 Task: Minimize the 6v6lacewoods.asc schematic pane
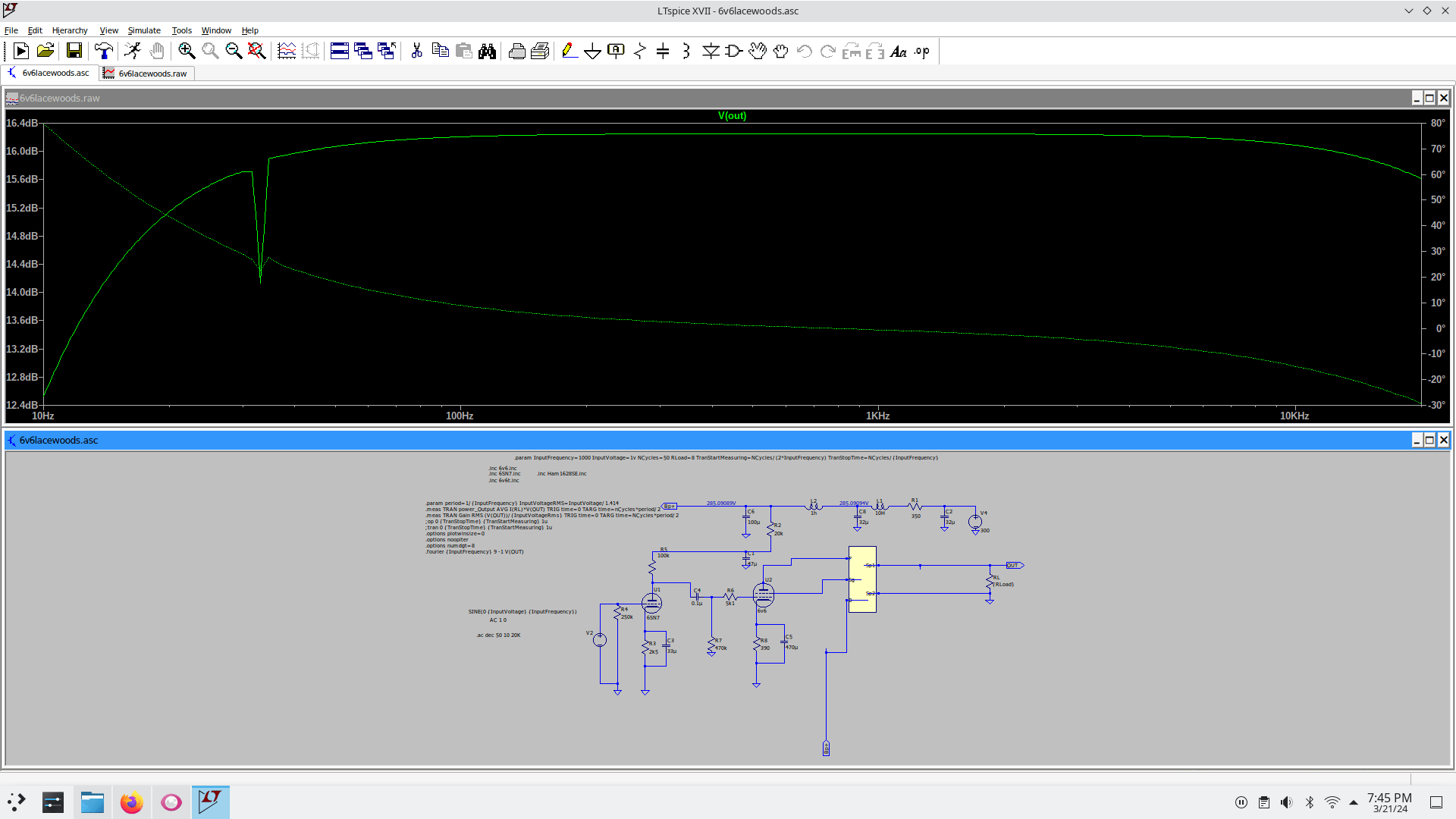click(x=1417, y=440)
